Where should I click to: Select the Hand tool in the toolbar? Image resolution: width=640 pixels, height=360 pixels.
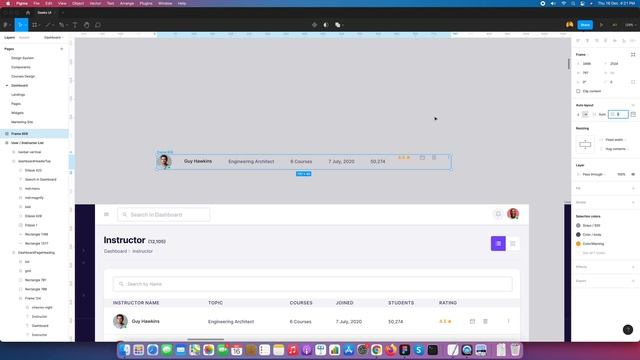point(87,25)
